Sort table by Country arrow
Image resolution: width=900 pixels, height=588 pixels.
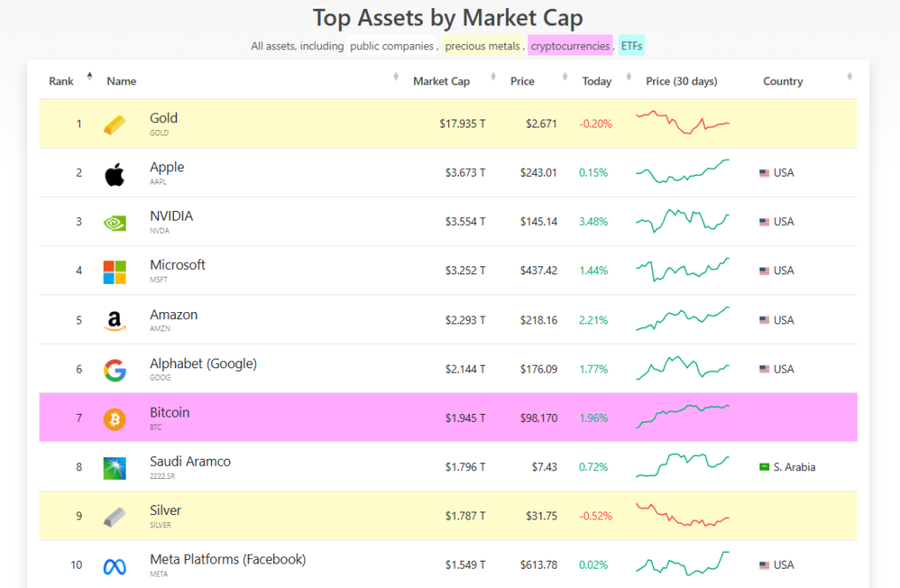click(x=849, y=76)
